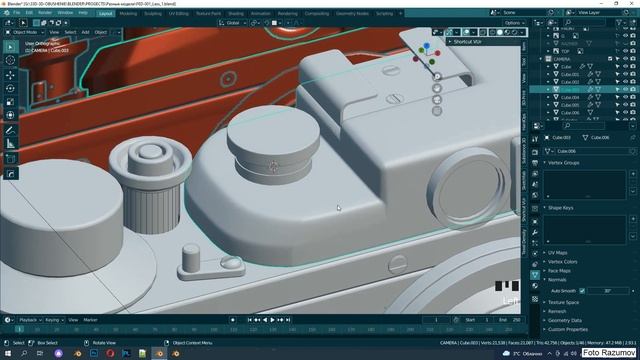Open timeline Marker menu
Viewport: 640px width, 360px height.
point(91,320)
